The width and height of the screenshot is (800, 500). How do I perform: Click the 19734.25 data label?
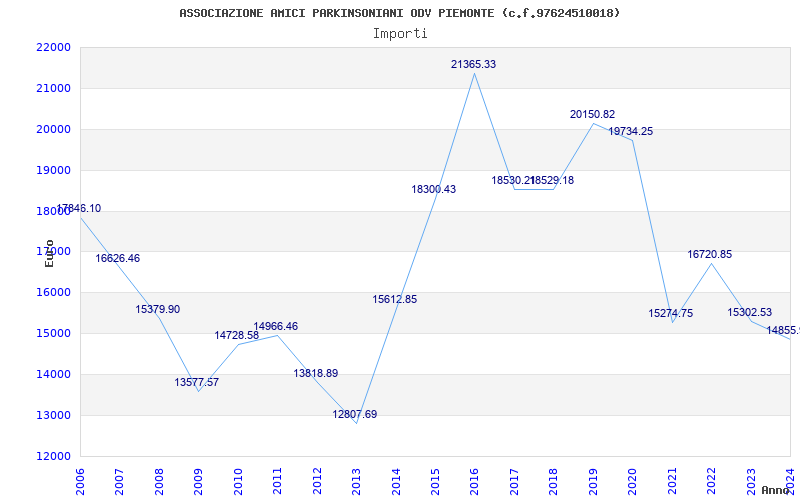pos(631,131)
